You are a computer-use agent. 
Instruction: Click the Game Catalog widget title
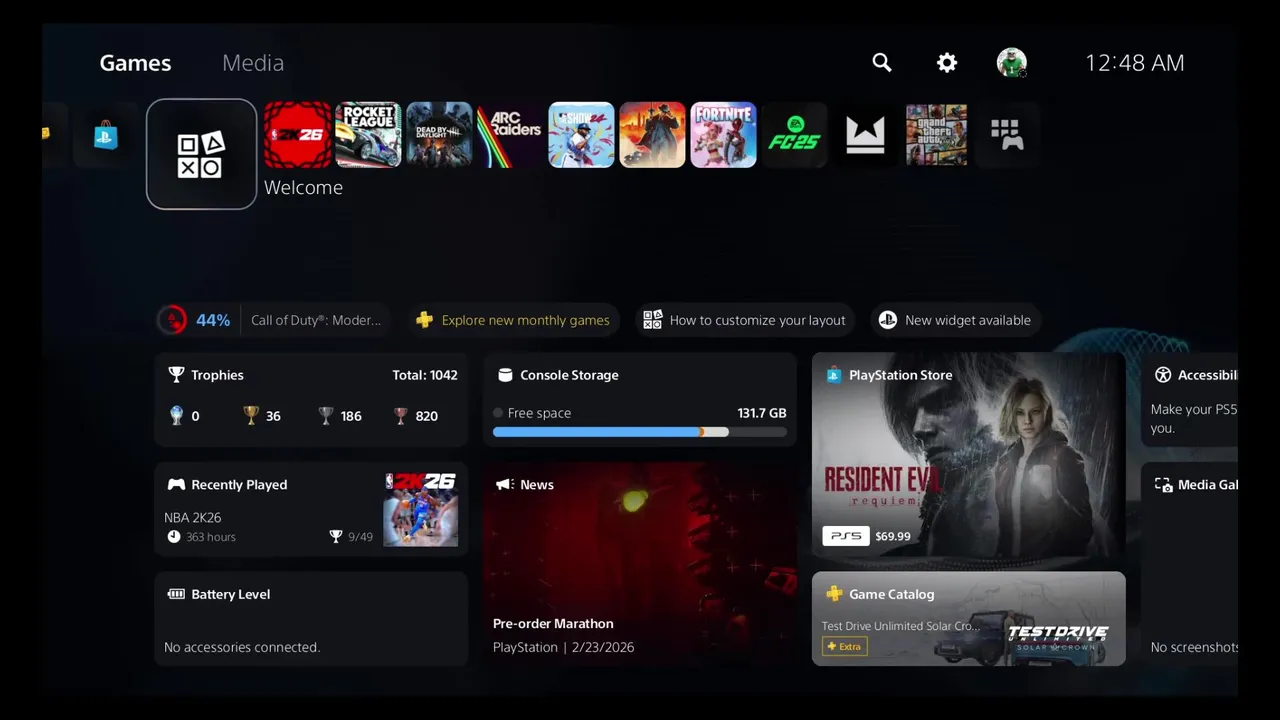coord(891,594)
